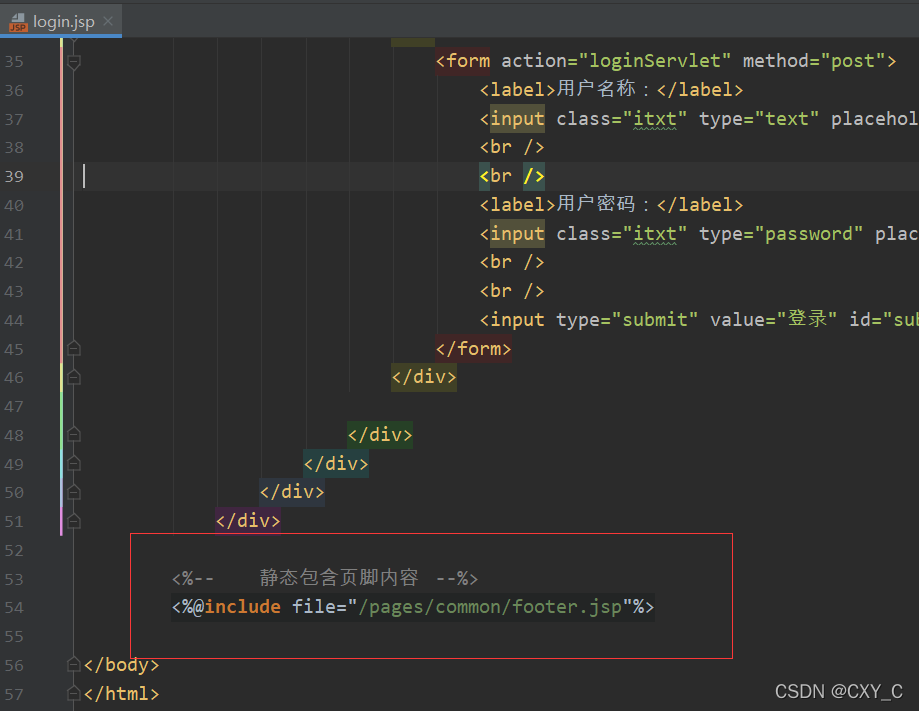
Task: Click the 用户名称 label text
Action: [595, 89]
